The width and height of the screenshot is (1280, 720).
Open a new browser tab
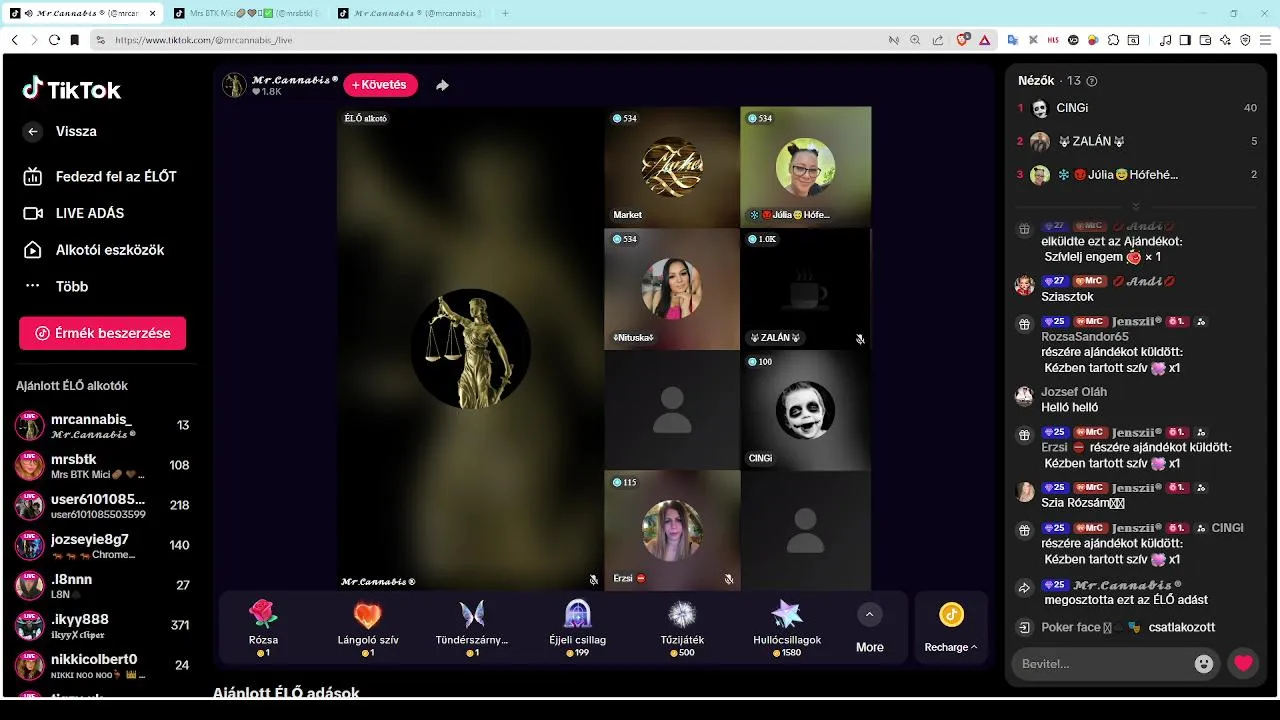(x=505, y=13)
